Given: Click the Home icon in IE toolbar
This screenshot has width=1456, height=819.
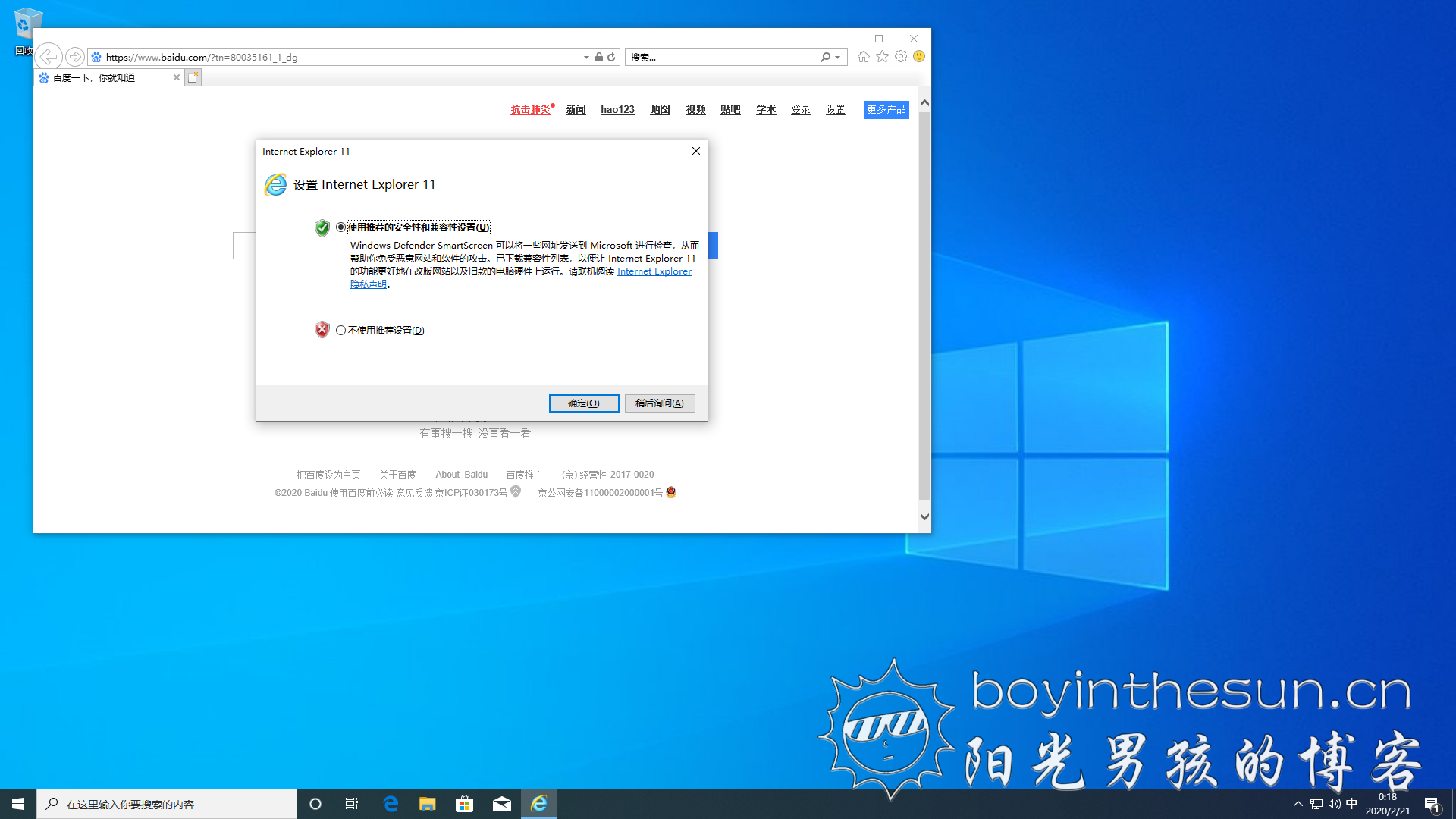Looking at the screenshot, I should coord(863,57).
